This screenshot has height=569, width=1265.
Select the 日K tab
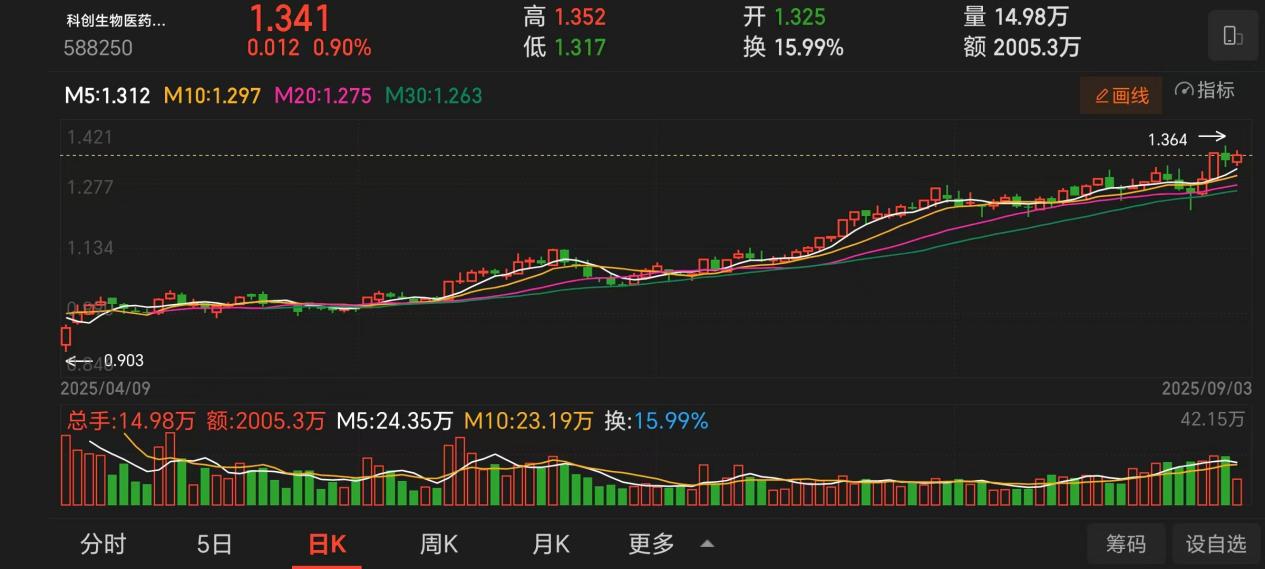(x=327, y=544)
